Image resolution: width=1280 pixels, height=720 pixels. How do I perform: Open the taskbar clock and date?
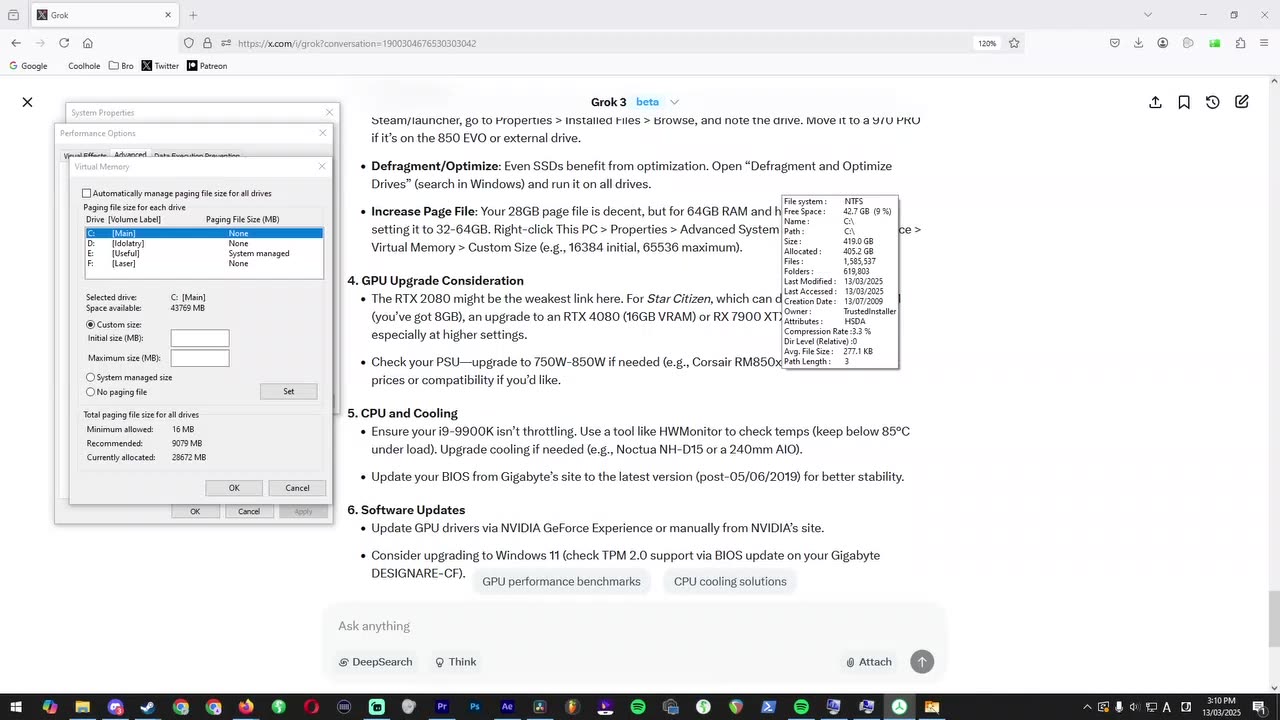tap(1221, 707)
